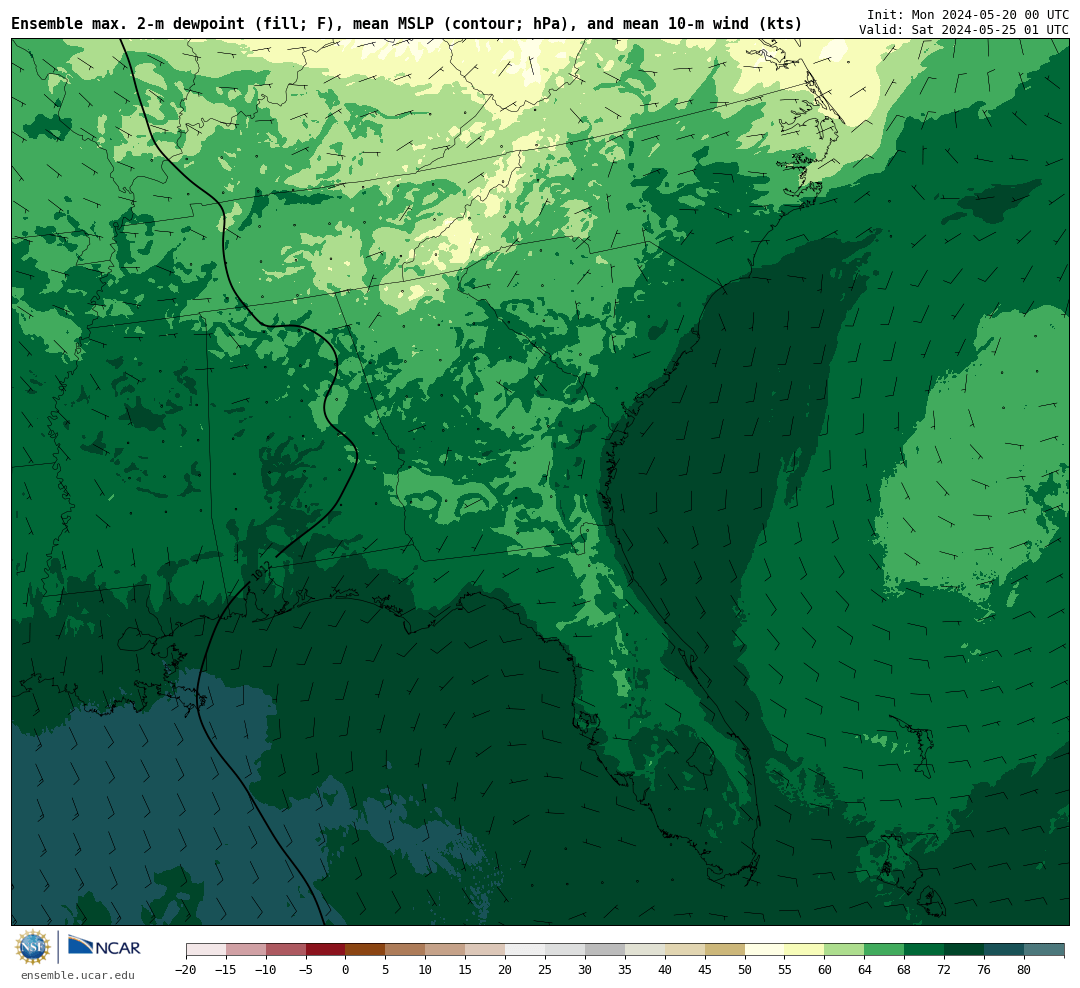Click the '35' colorbar tick label
1080x988 pixels.
coord(625,970)
